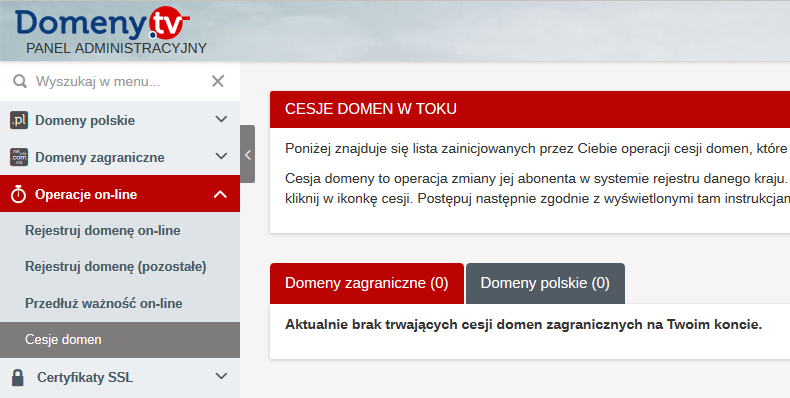Screen dimensions: 790x398
Task: Click the Domeny.tv logo
Action: point(102,23)
